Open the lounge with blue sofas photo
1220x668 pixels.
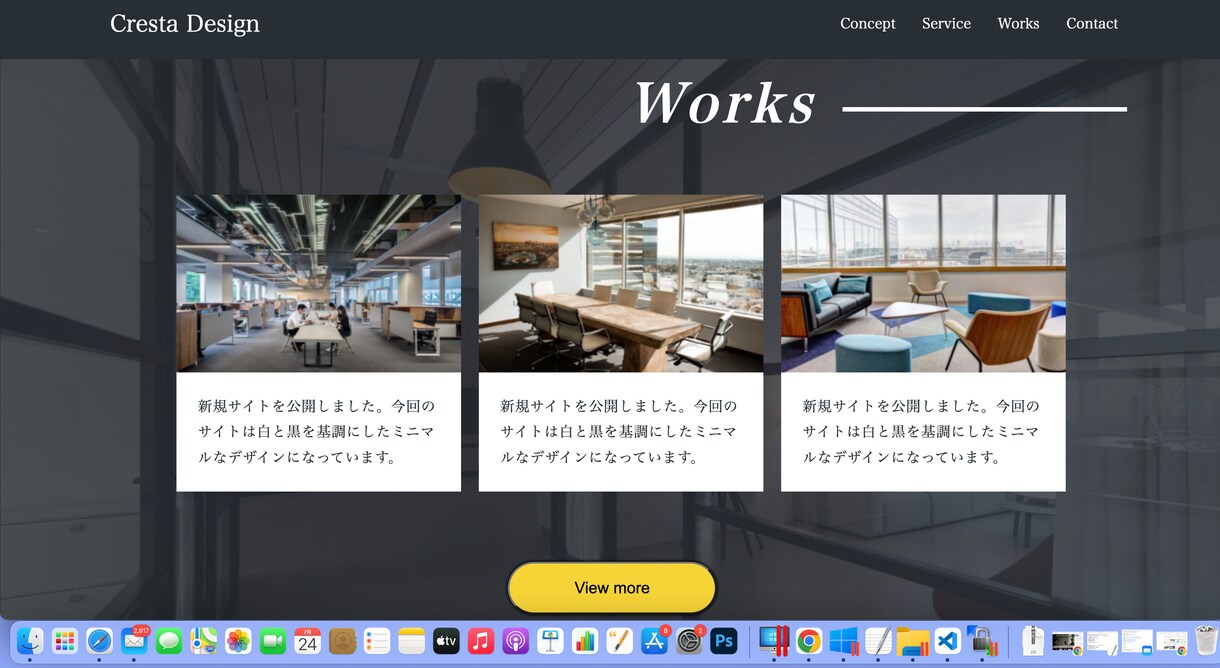point(923,283)
